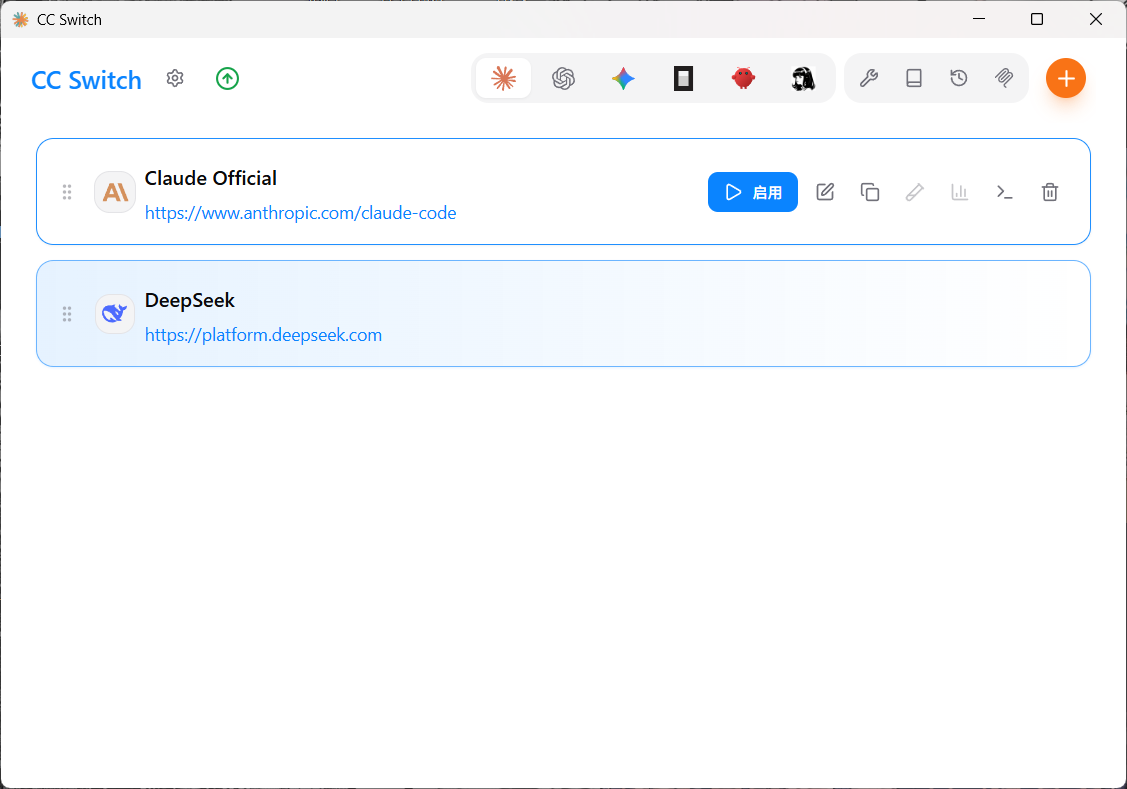Click the Anthropic logo on Claude Official
Screen dimensions: 1127x789
[115, 192]
